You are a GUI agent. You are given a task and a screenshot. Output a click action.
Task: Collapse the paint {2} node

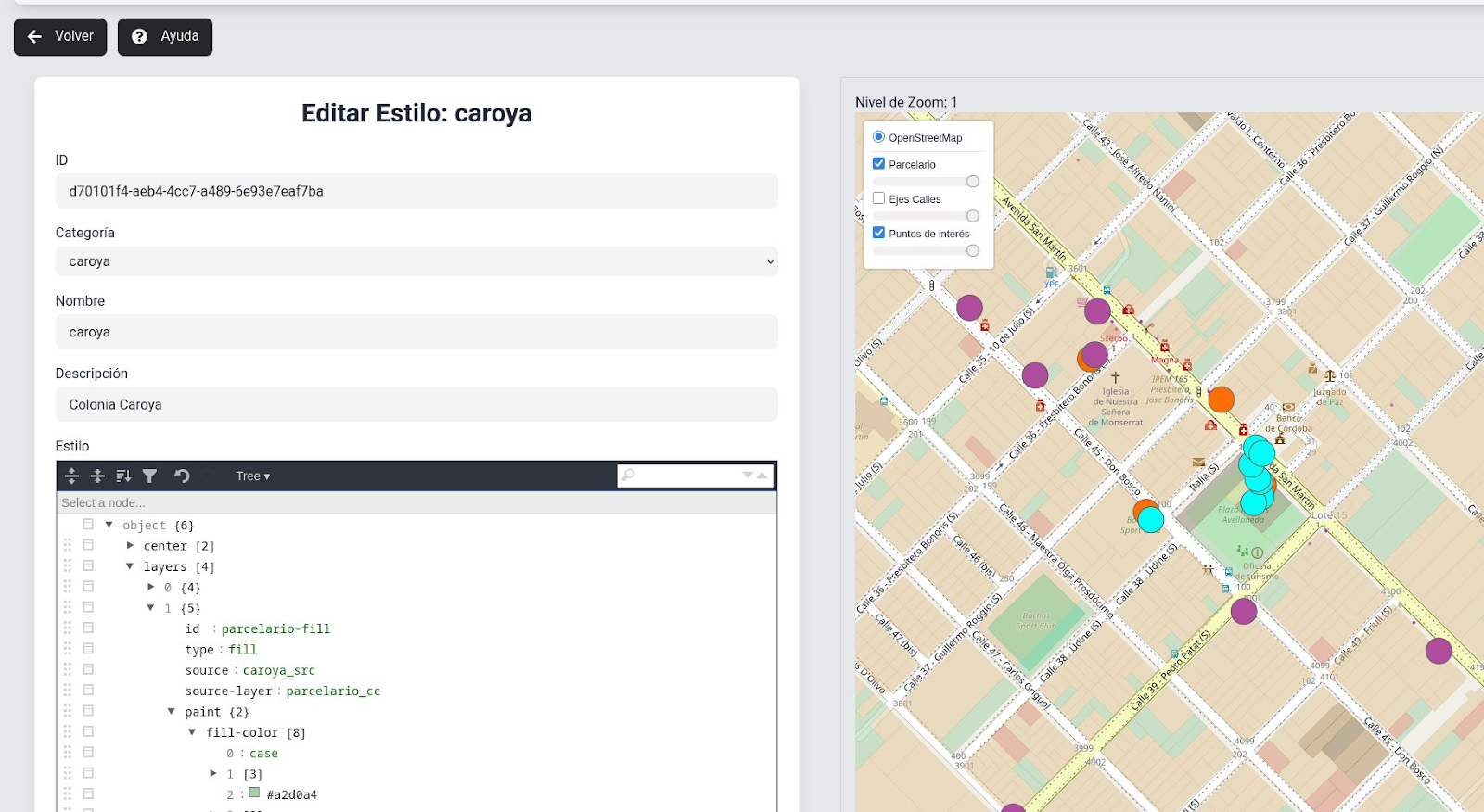[x=172, y=711]
